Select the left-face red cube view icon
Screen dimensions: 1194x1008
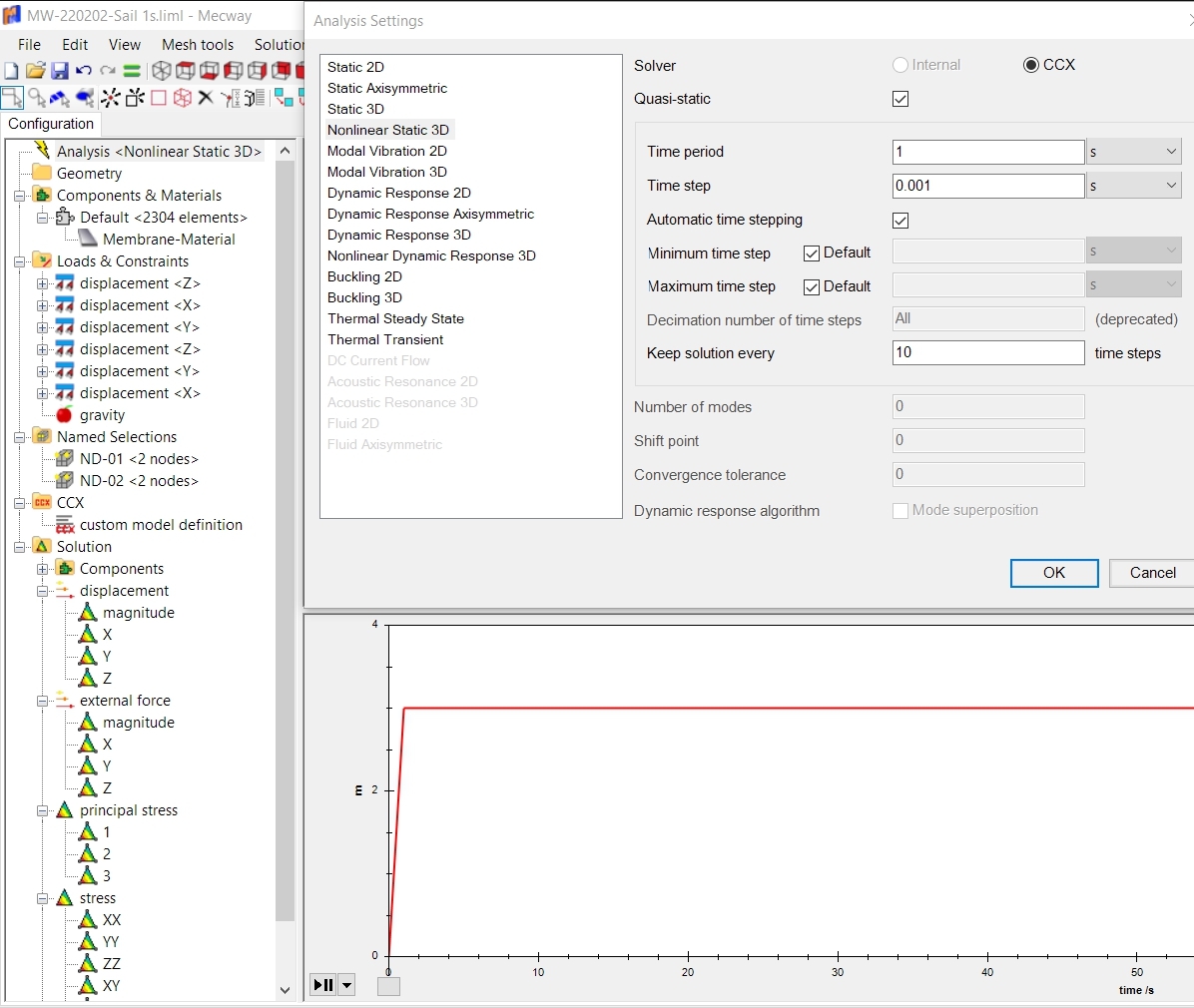[x=233, y=71]
